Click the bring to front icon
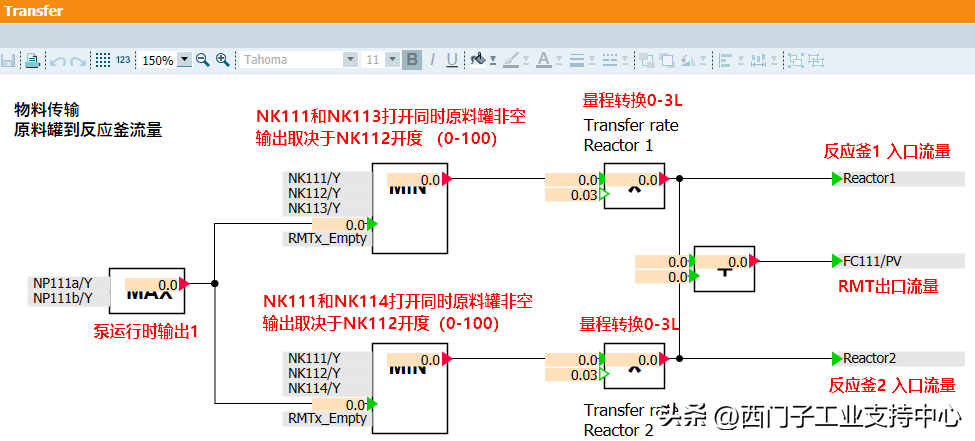The image size is (975, 441). click(646, 60)
